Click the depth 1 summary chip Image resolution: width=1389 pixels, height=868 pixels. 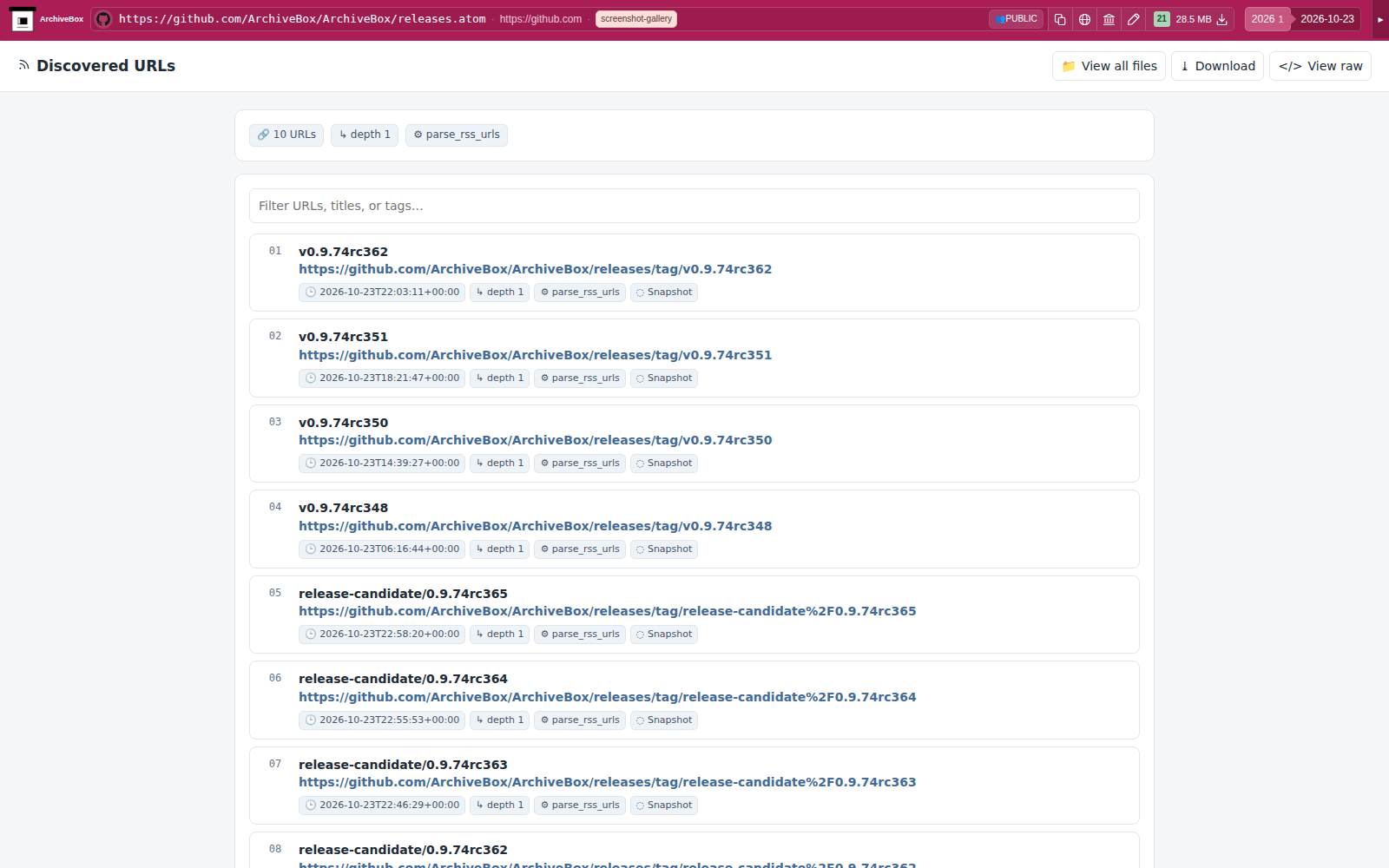click(x=365, y=135)
